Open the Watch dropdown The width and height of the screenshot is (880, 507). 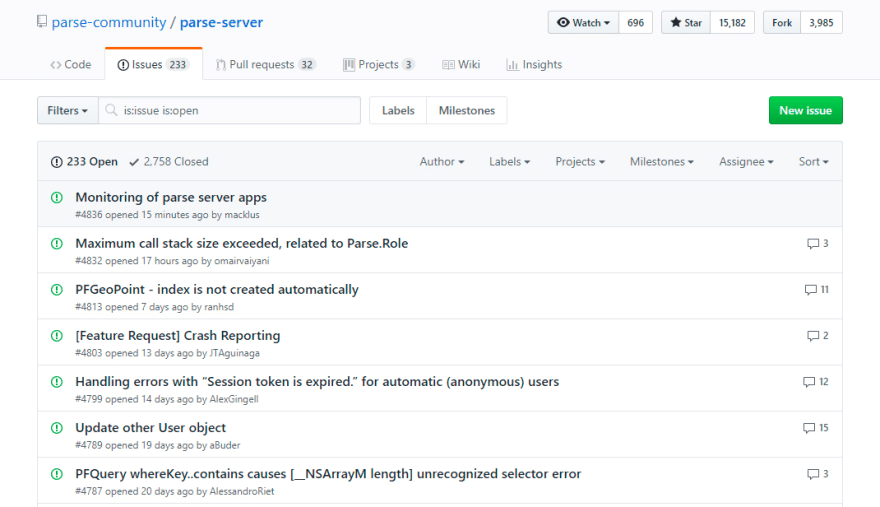tap(584, 22)
